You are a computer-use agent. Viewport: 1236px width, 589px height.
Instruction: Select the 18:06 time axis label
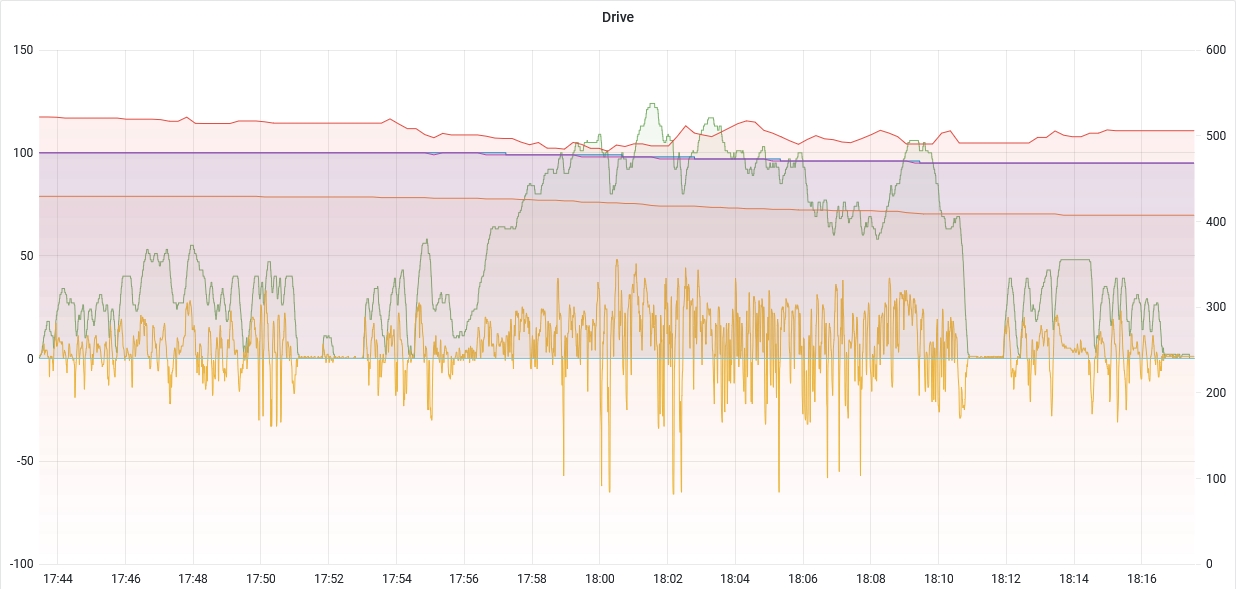[803, 579]
